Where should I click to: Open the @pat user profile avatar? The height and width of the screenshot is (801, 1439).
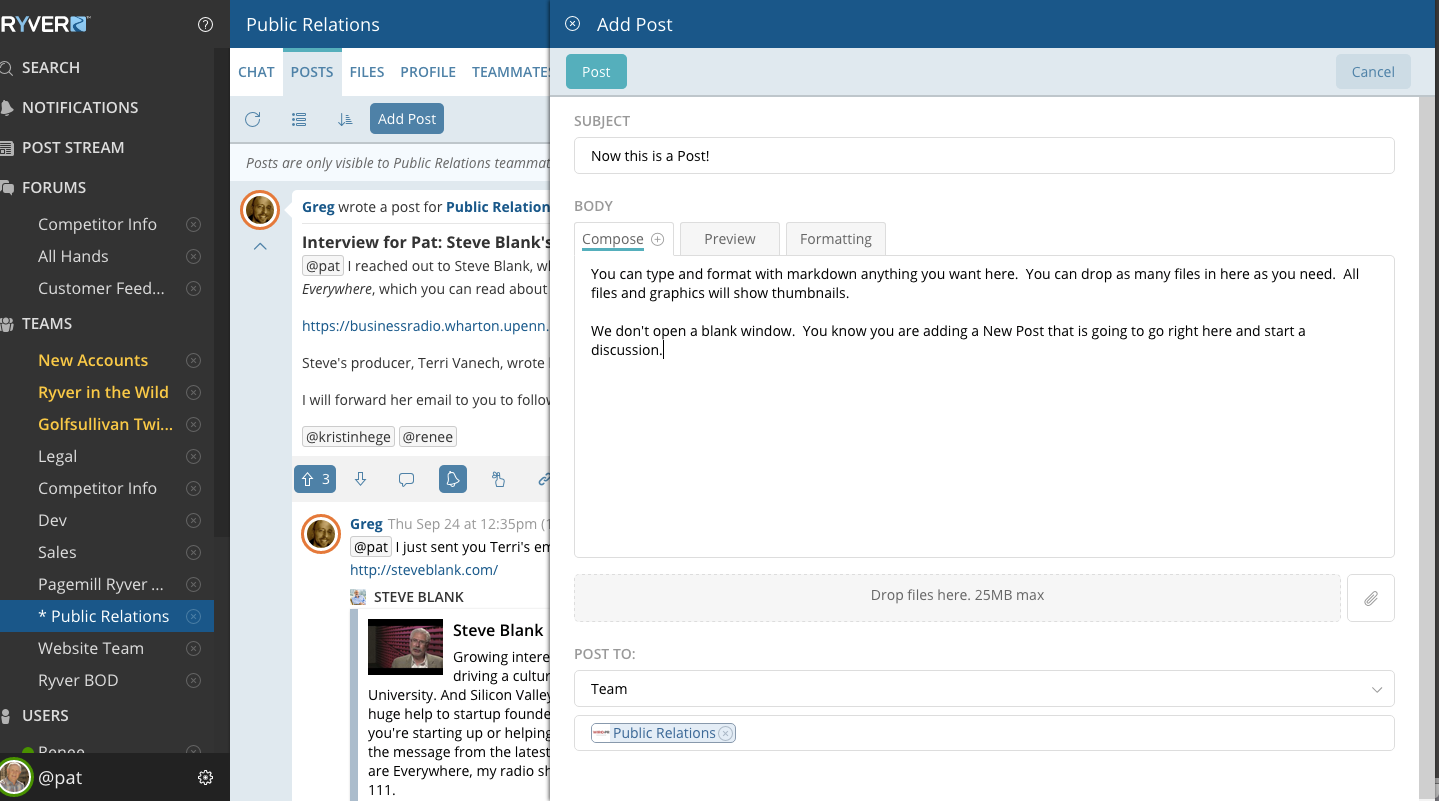point(15,777)
